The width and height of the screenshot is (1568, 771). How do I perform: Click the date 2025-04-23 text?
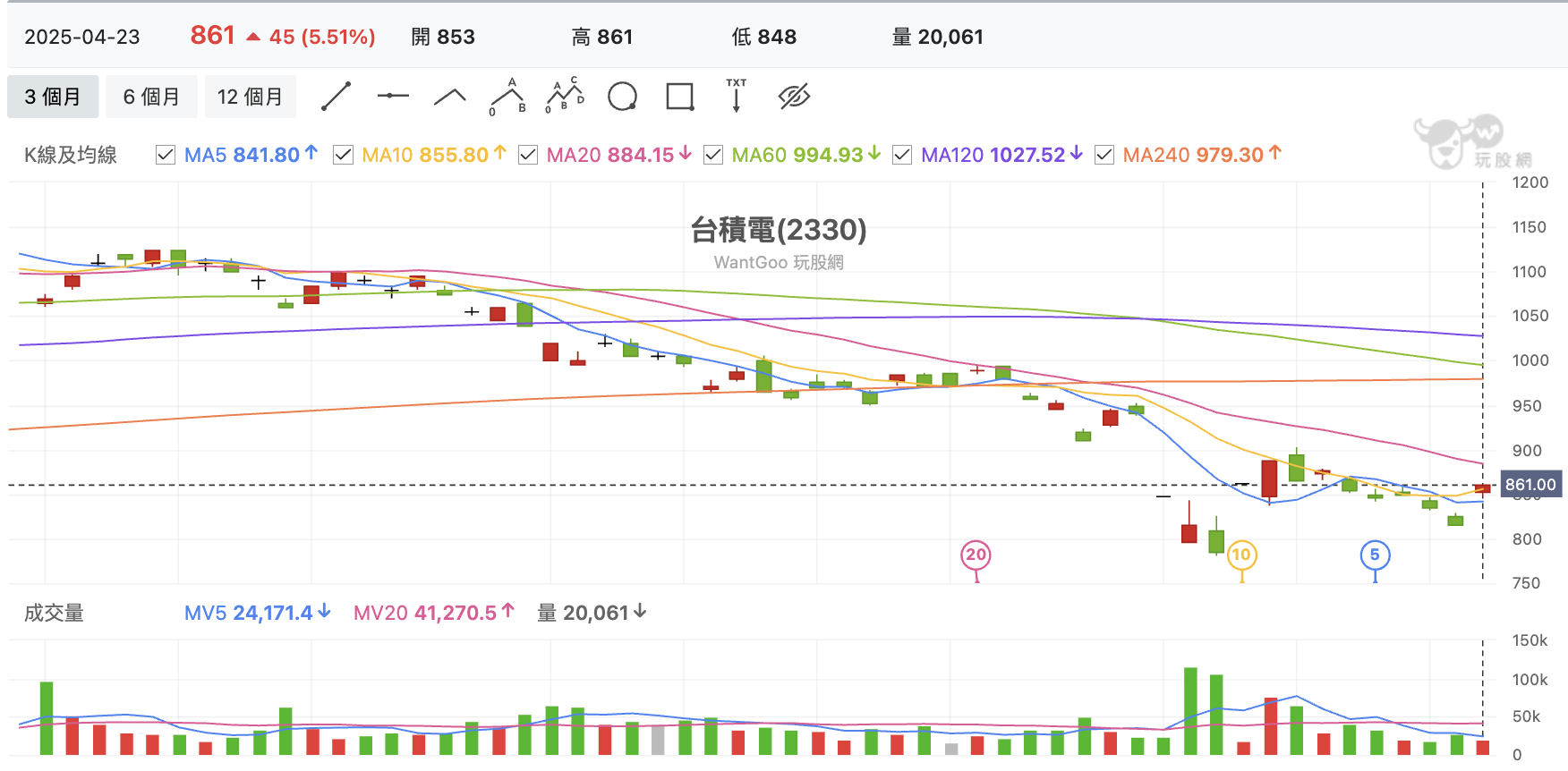[x=82, y=37]
